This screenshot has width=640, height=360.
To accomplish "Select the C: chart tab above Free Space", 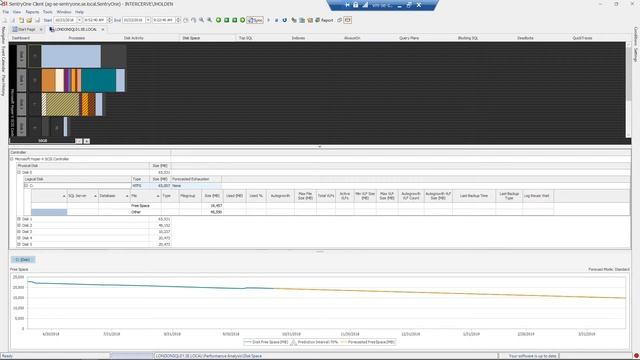I will tap(23, 260).
